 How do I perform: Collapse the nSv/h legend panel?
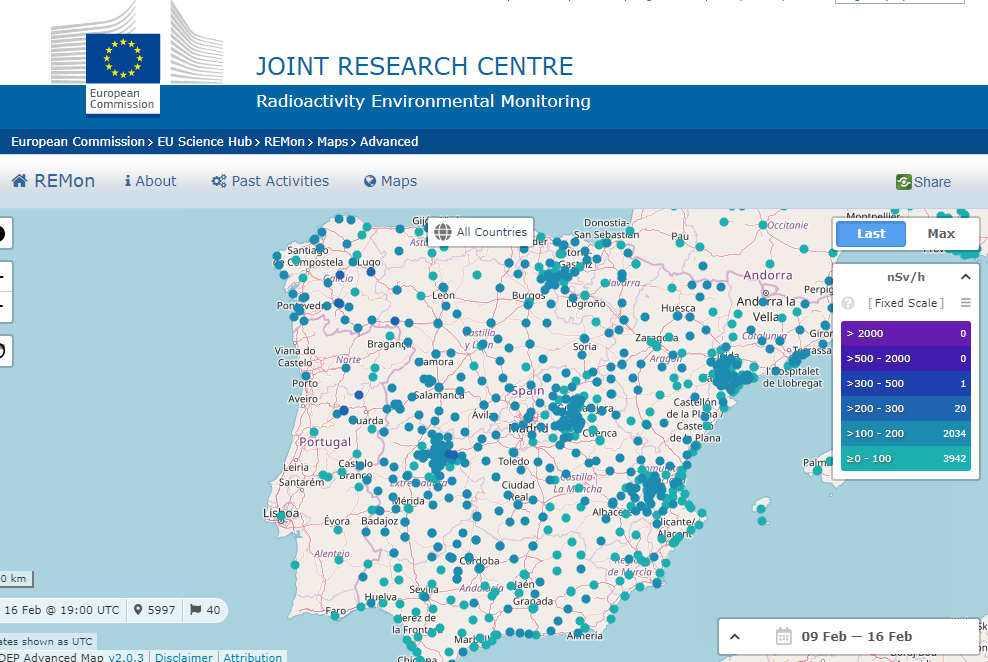965,277
